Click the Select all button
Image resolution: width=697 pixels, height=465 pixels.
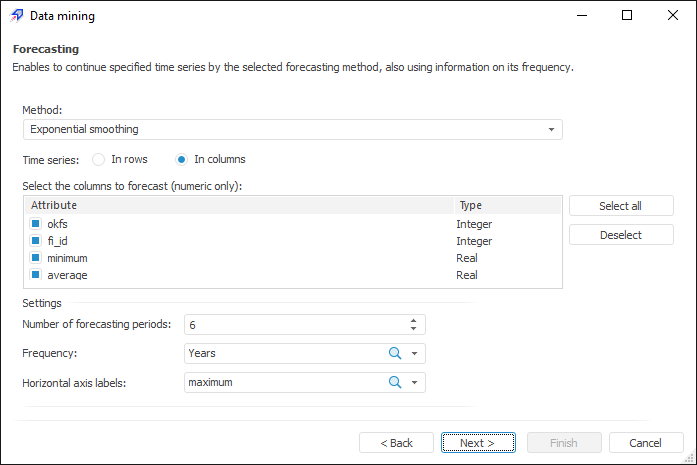pos(620,206)
